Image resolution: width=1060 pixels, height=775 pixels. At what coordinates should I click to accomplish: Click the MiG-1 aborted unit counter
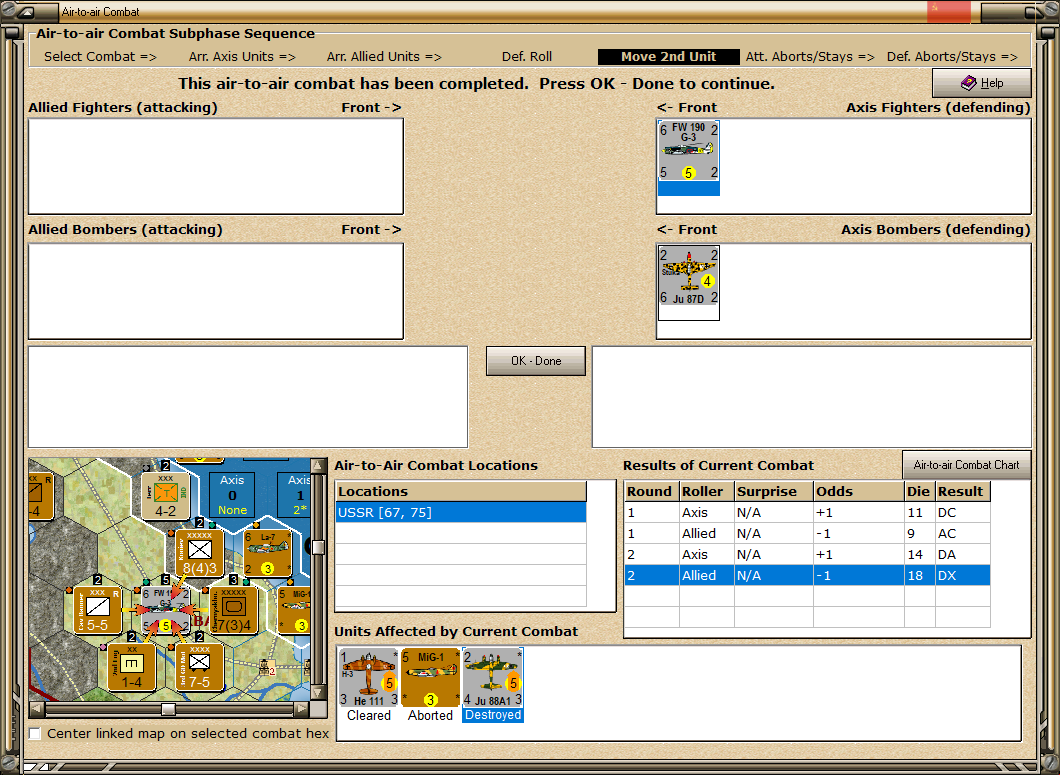[431, 678]
